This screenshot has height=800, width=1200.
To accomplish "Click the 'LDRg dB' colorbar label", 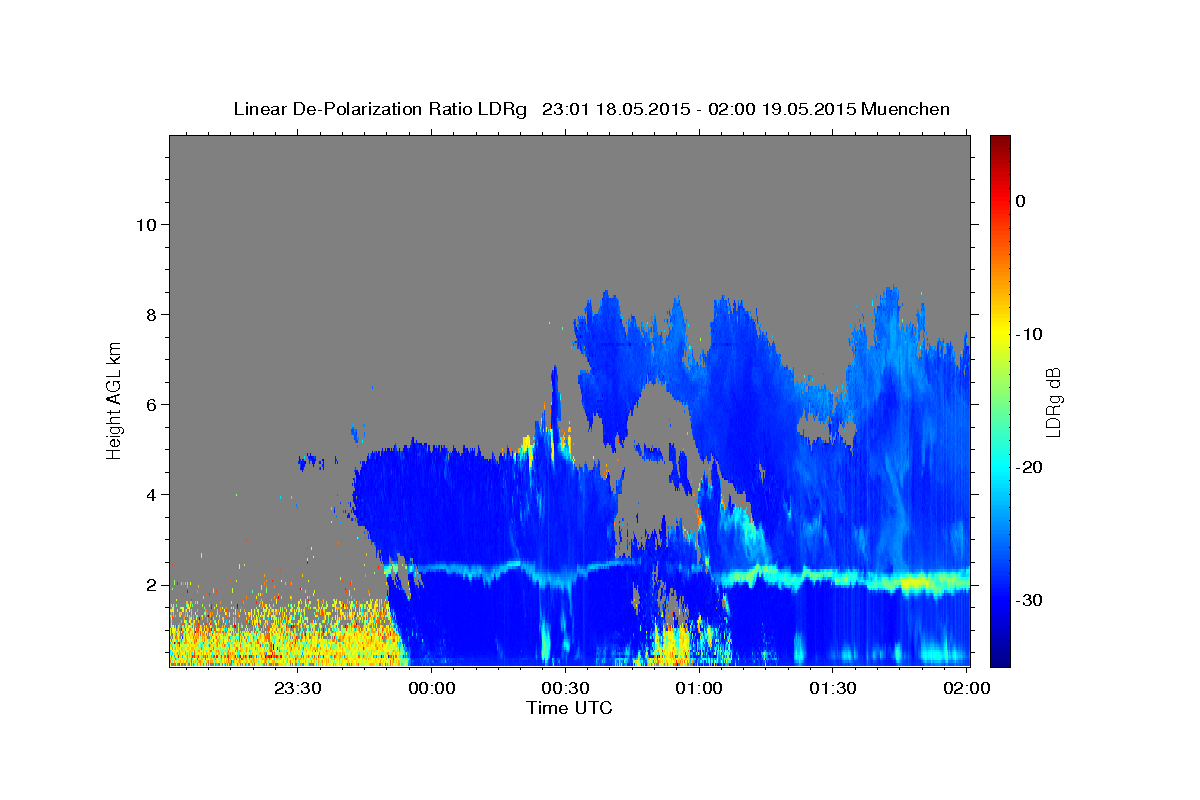I will click(1053, 402).
